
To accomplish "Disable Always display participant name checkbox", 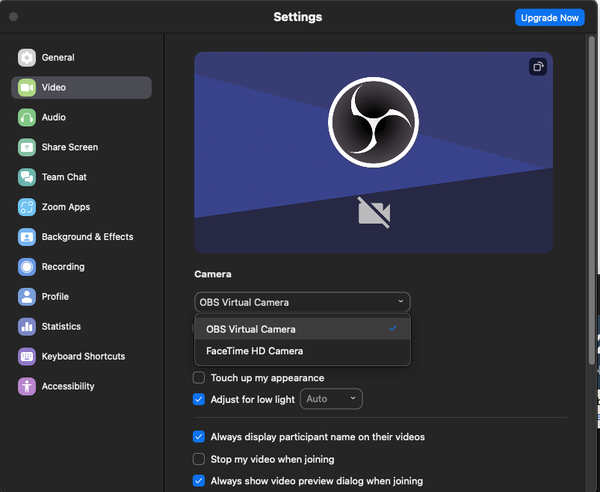I will tap(199, 437).
